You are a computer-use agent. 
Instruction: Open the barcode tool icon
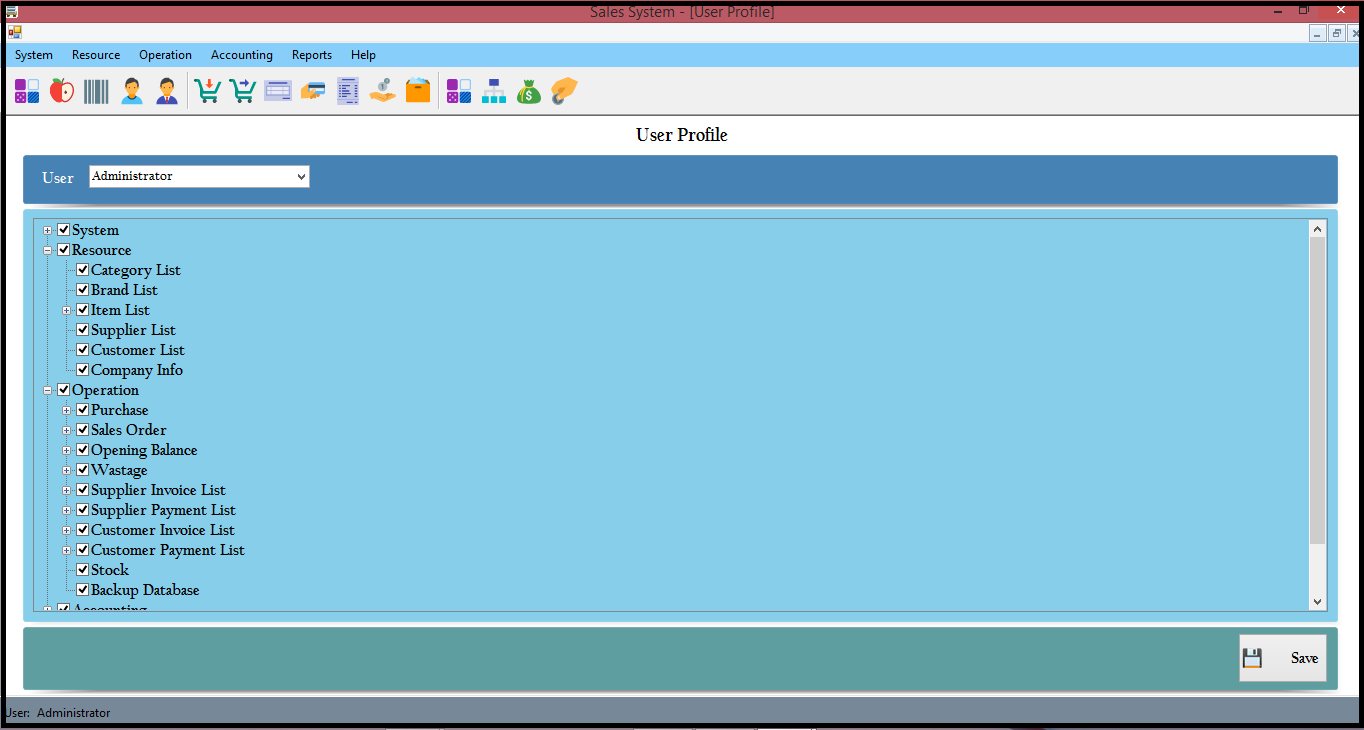tap(96, 92)
